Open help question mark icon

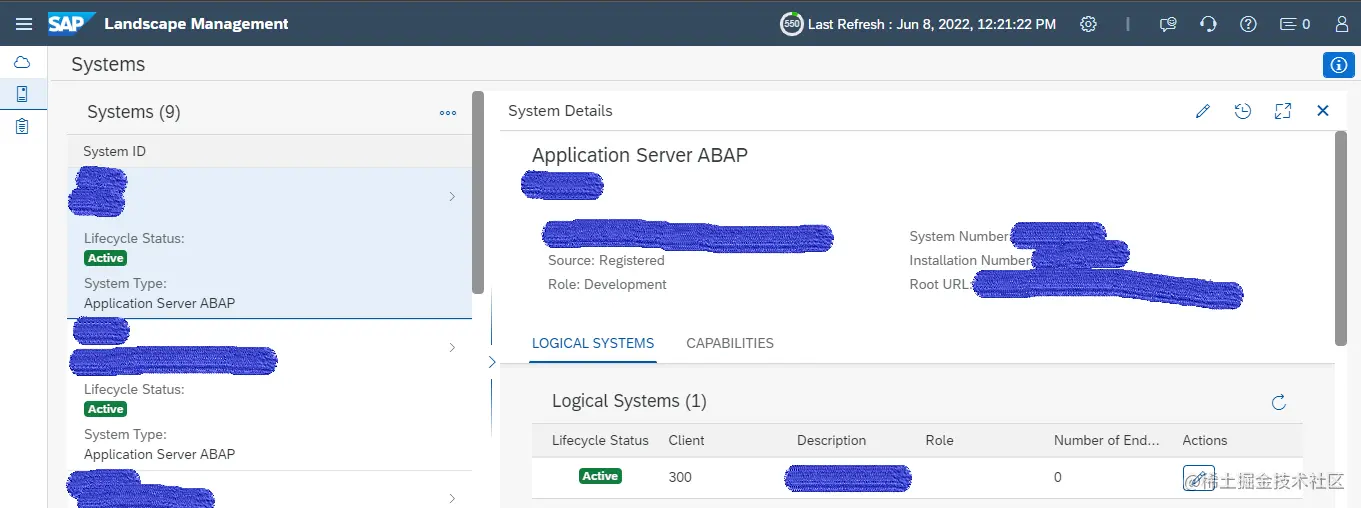click(x=1248, y=24)
